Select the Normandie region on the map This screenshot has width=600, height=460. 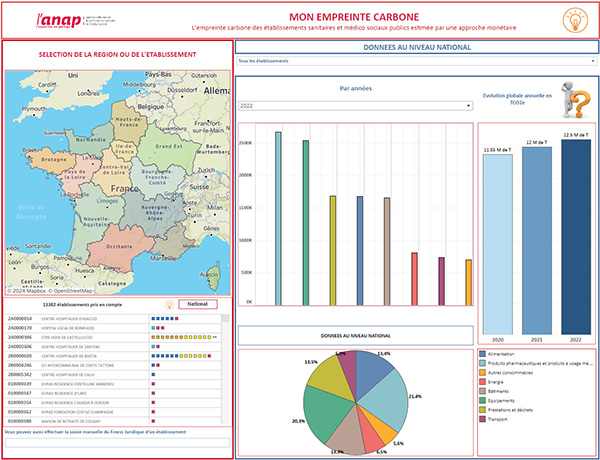tap(91, 139)
